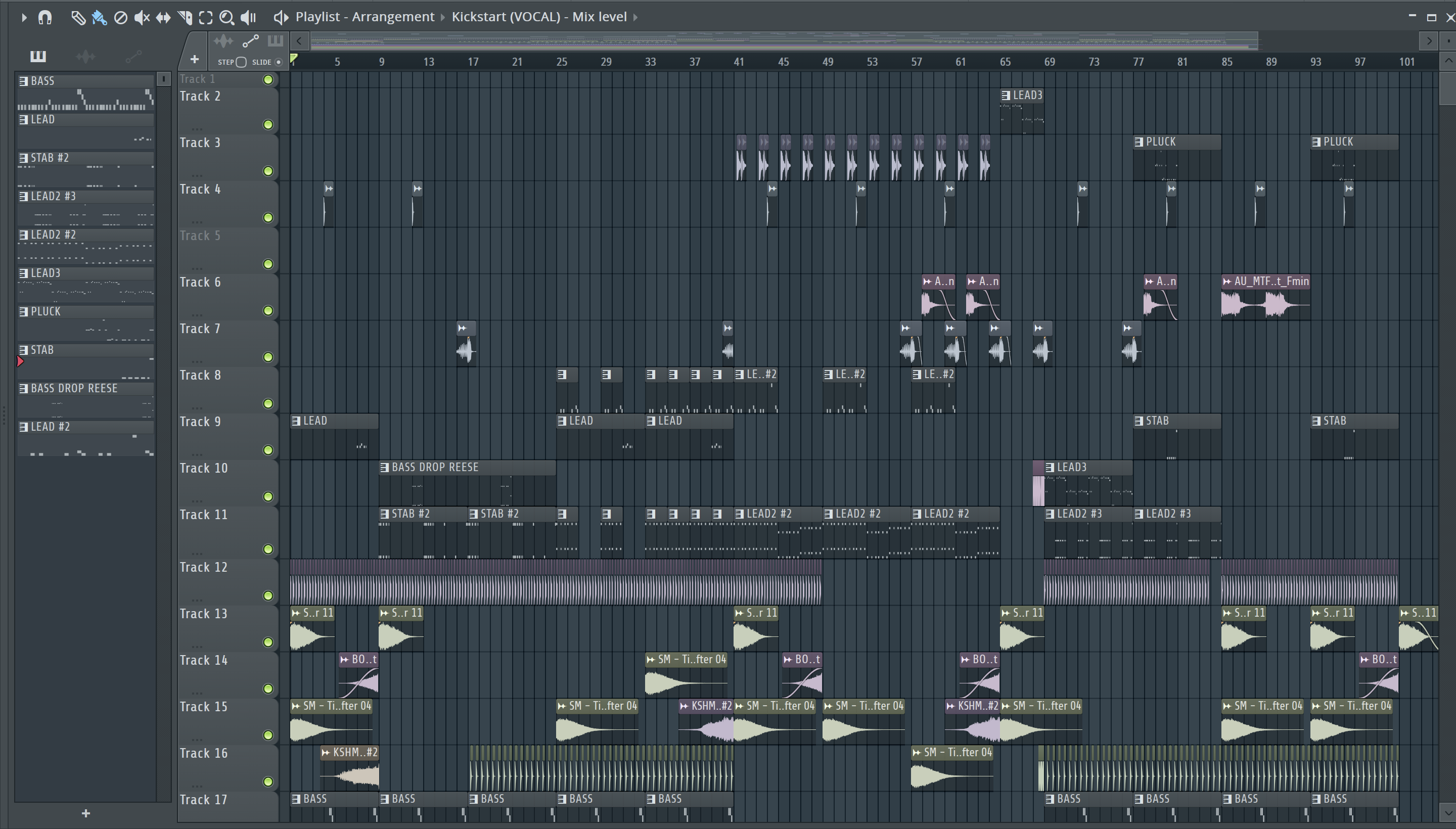The image size is (1456, 829).
Task: Show audio clips with picker waveform icon
Action: point(85,56)
